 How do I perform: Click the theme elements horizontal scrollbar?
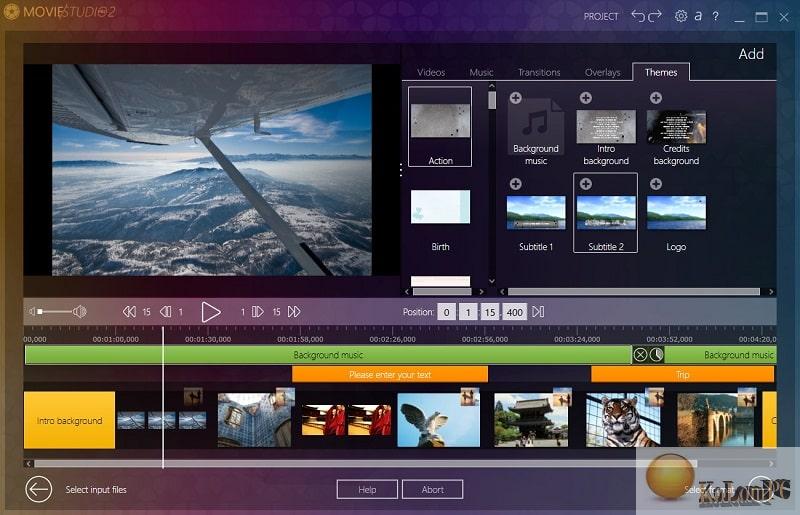pos(634,291)
